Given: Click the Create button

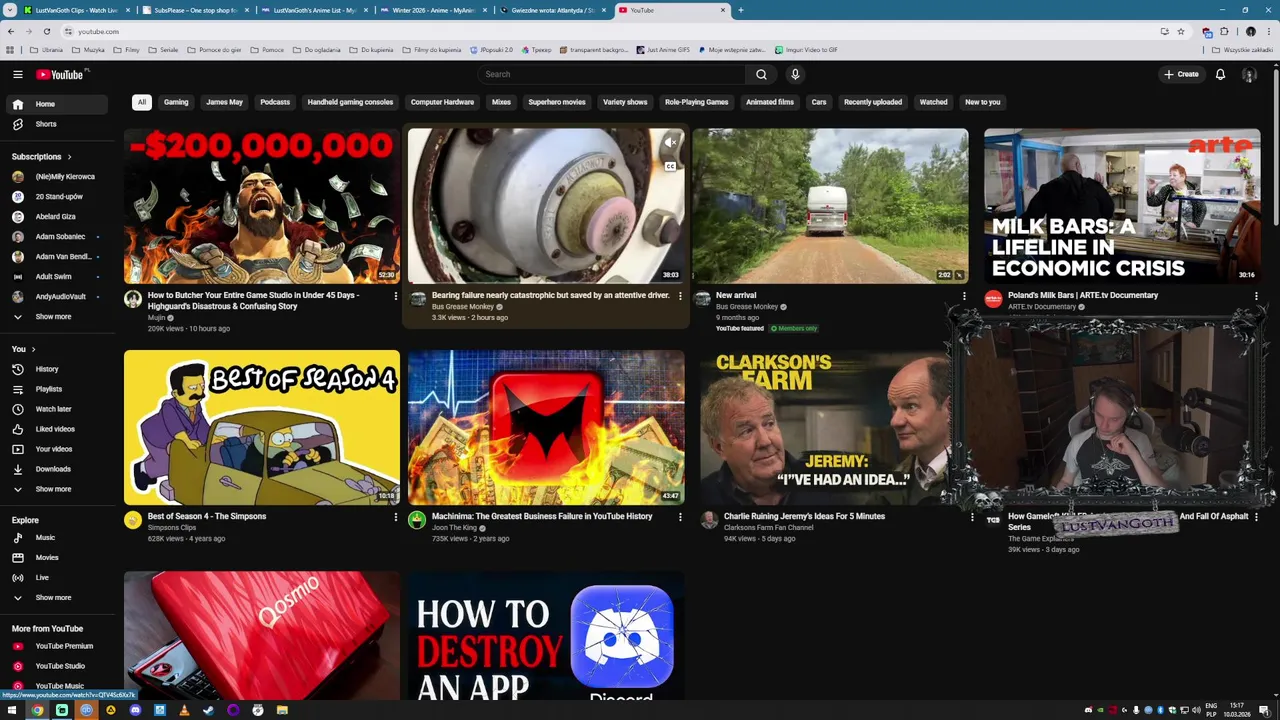Looking at the screenshot, I should [1181, 74].
